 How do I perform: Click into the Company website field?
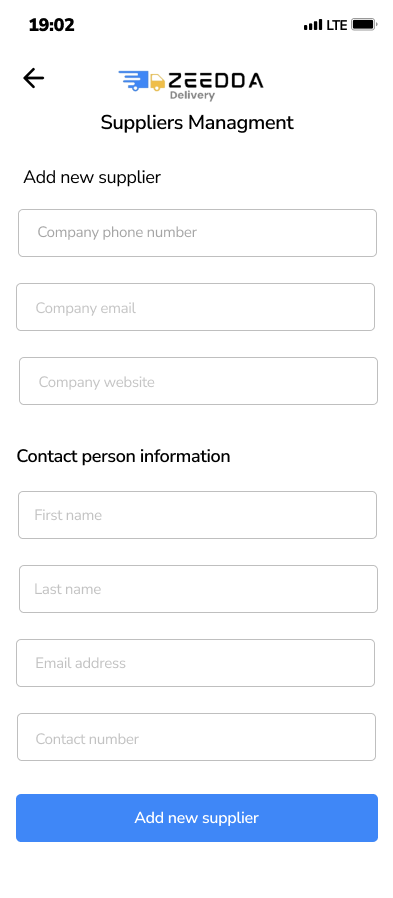point(198,381)
